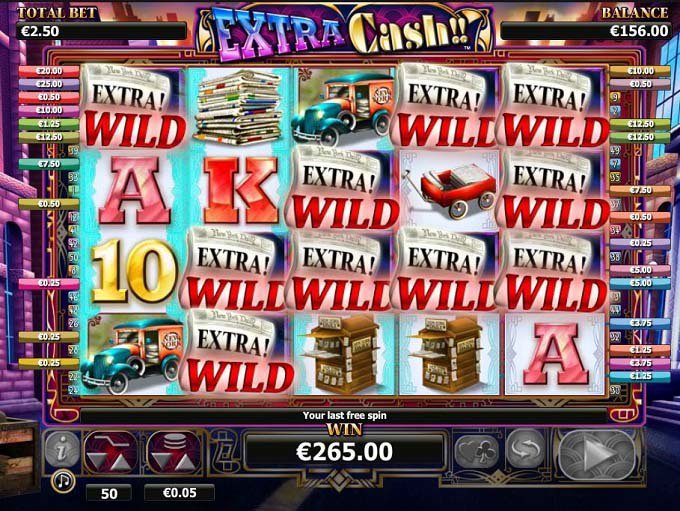The image size is (680, 511).
Task: Click the gold 10 symbol on first reel
Action: point(134,271)
